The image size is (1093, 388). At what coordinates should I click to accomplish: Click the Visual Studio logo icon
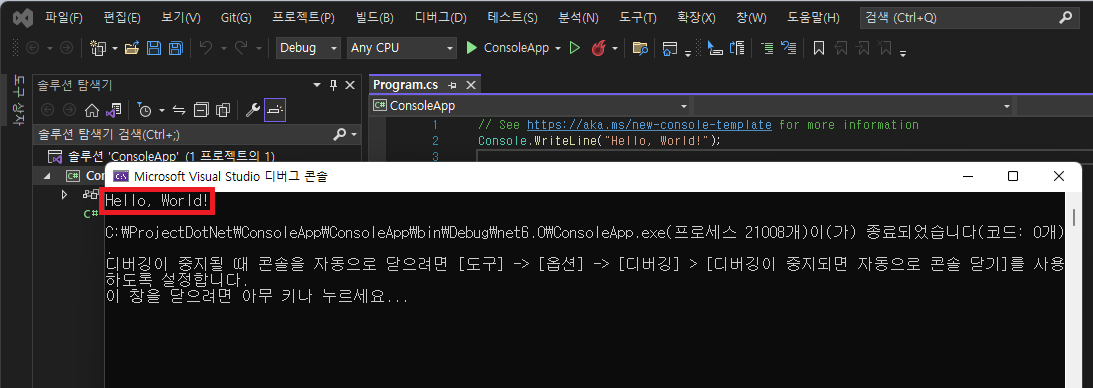coord(23,17)
